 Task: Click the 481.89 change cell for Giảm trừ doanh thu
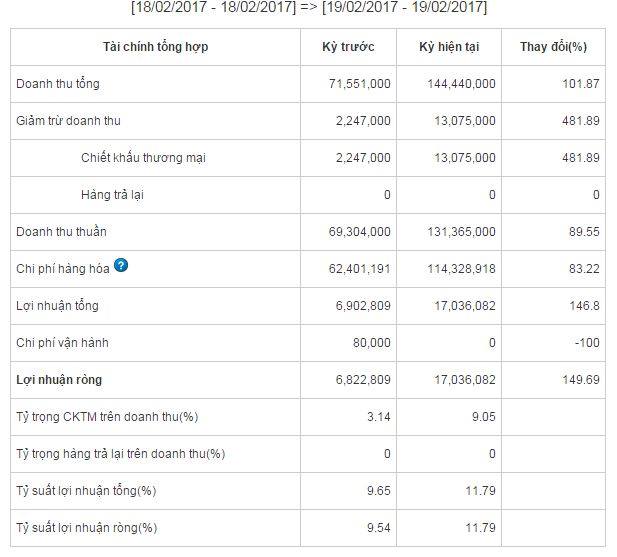[x=579, y=121]
